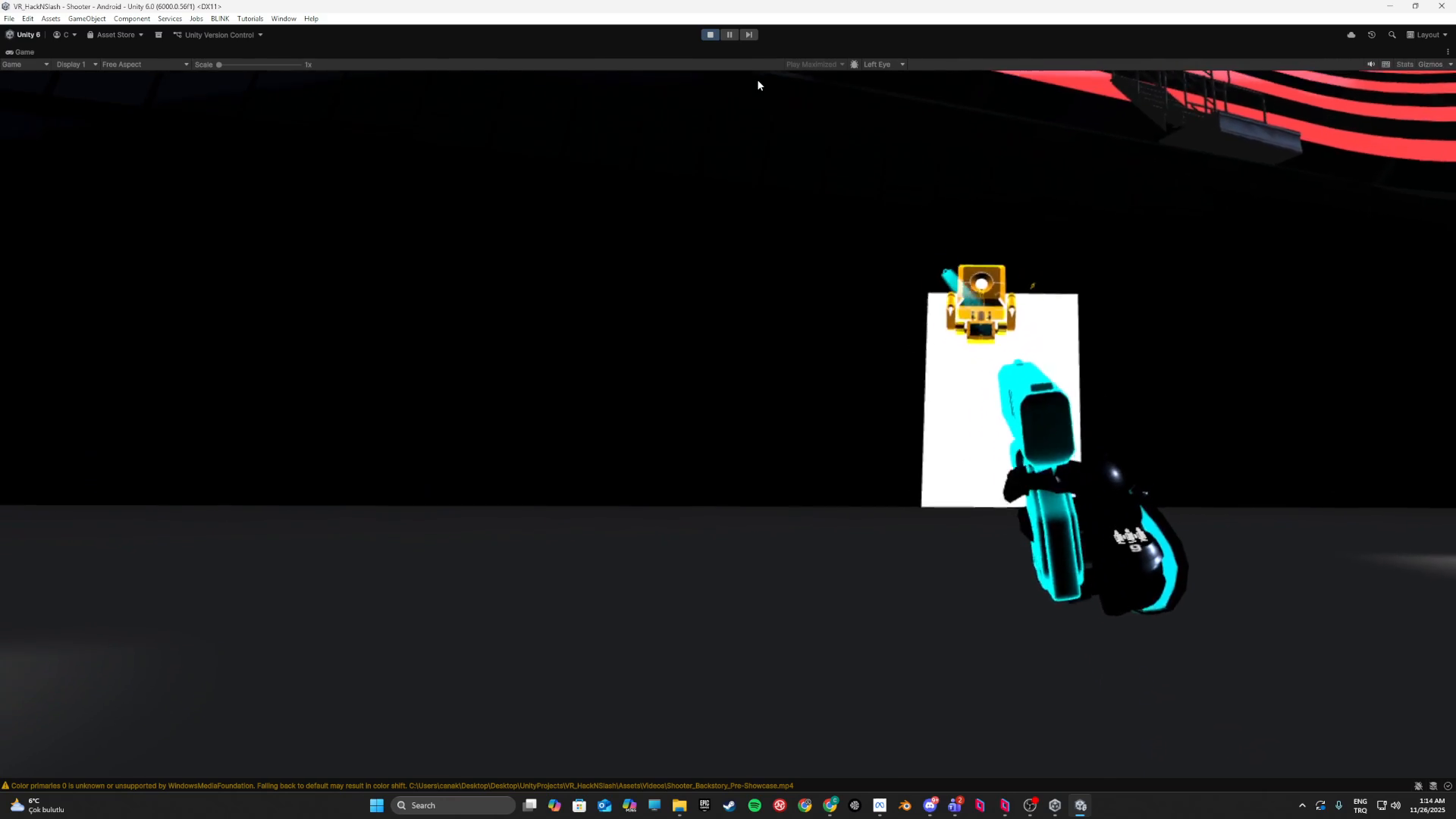Toggle the Shortcuts keyboard icon
Viewport: 1456px width, 819px height.
tap(1386, 64)
